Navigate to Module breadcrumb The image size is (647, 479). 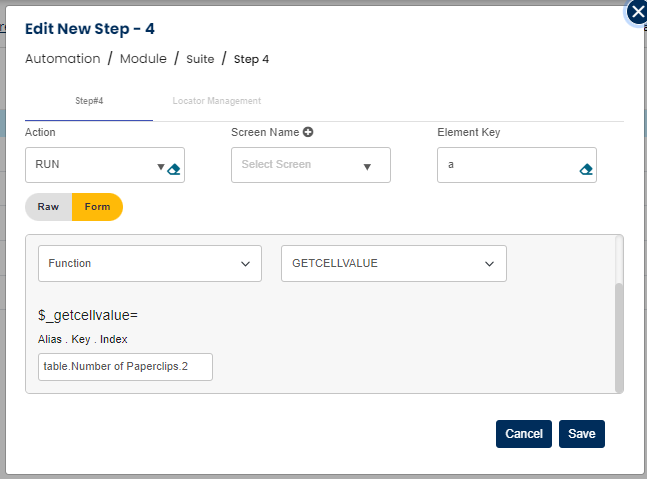tap(143, 59)
